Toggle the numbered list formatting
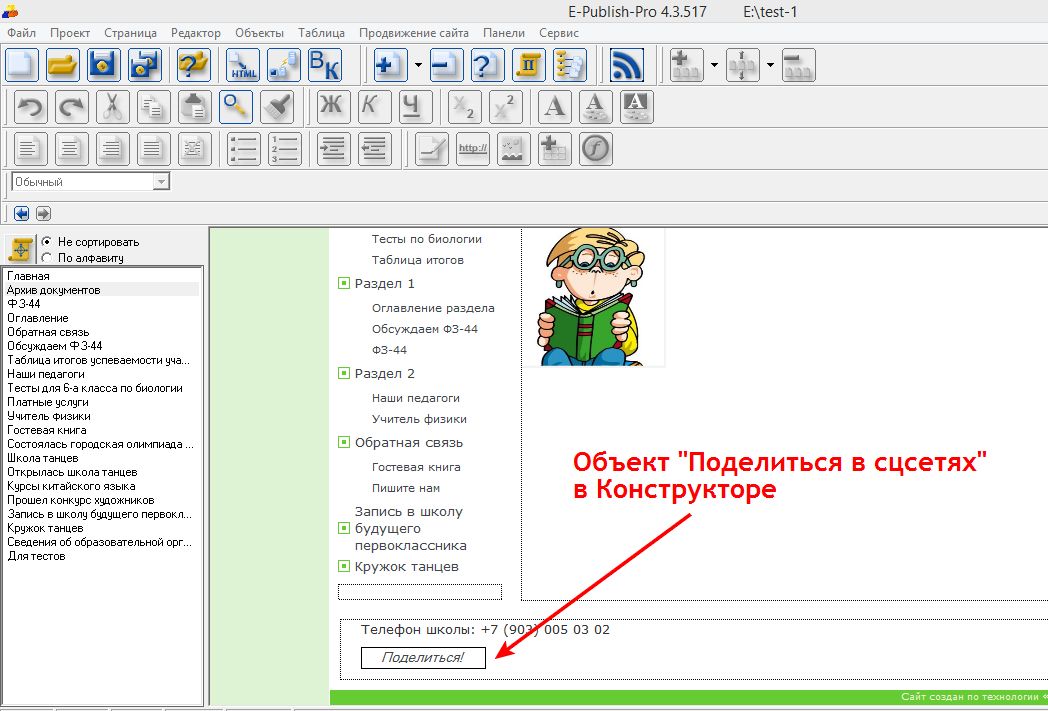Viewport: 1048px width, 711px height. click(x=285, y=148)
